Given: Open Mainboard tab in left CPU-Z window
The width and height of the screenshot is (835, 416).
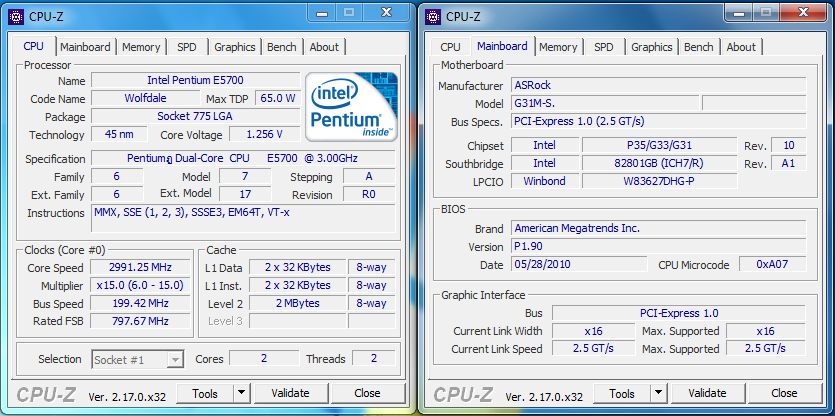Looking at the screenshot, I should (x=85, y=47).
